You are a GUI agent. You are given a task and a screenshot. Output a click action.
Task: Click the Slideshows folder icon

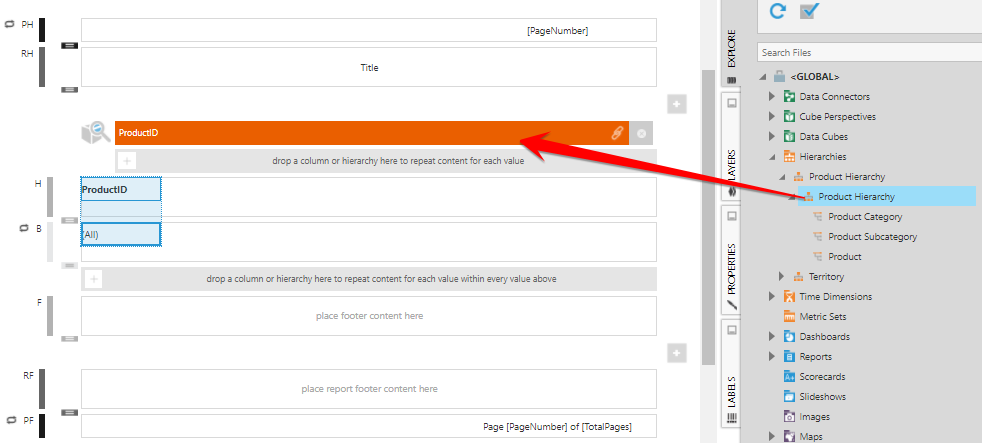pos(789,397)
